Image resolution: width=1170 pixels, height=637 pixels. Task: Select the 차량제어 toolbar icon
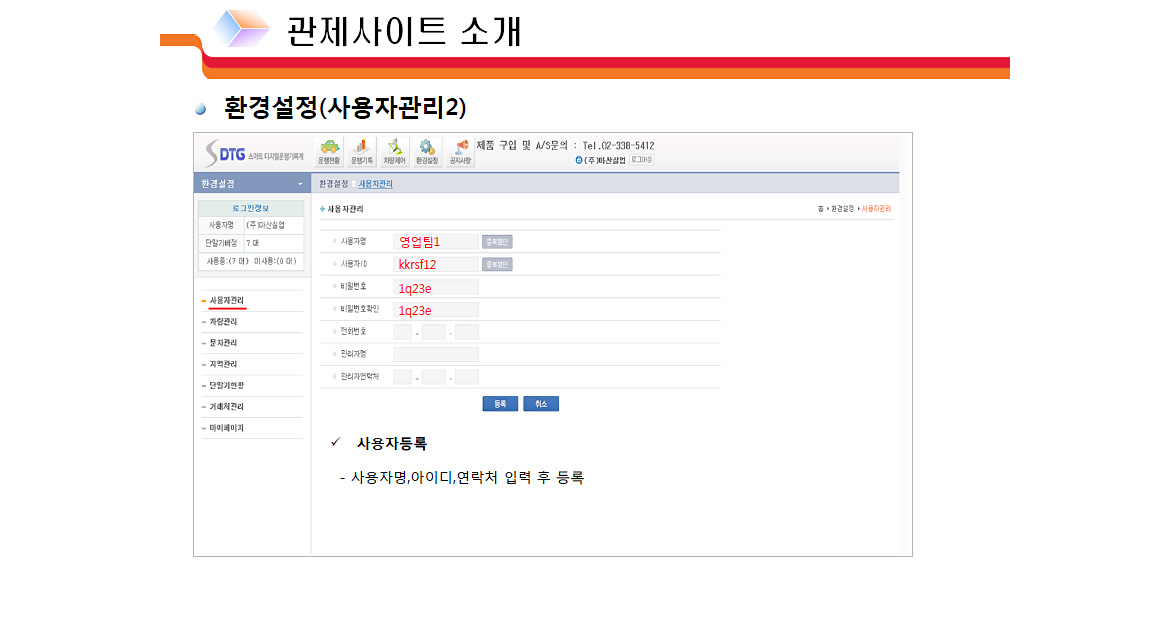point(394,151)
